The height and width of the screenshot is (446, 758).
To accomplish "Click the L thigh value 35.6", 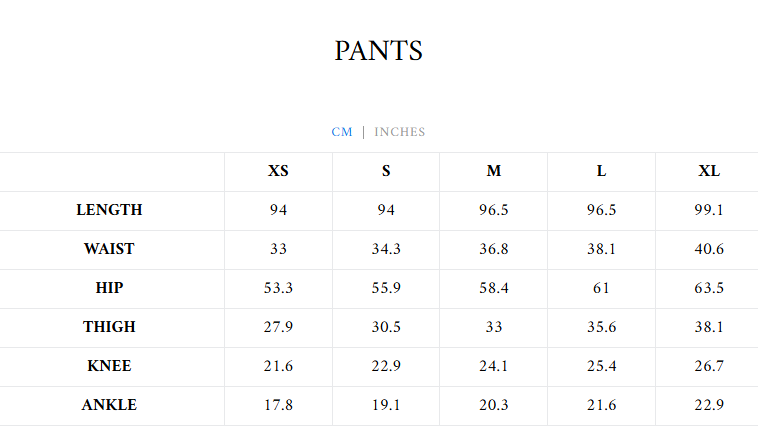I will point(601,327).
